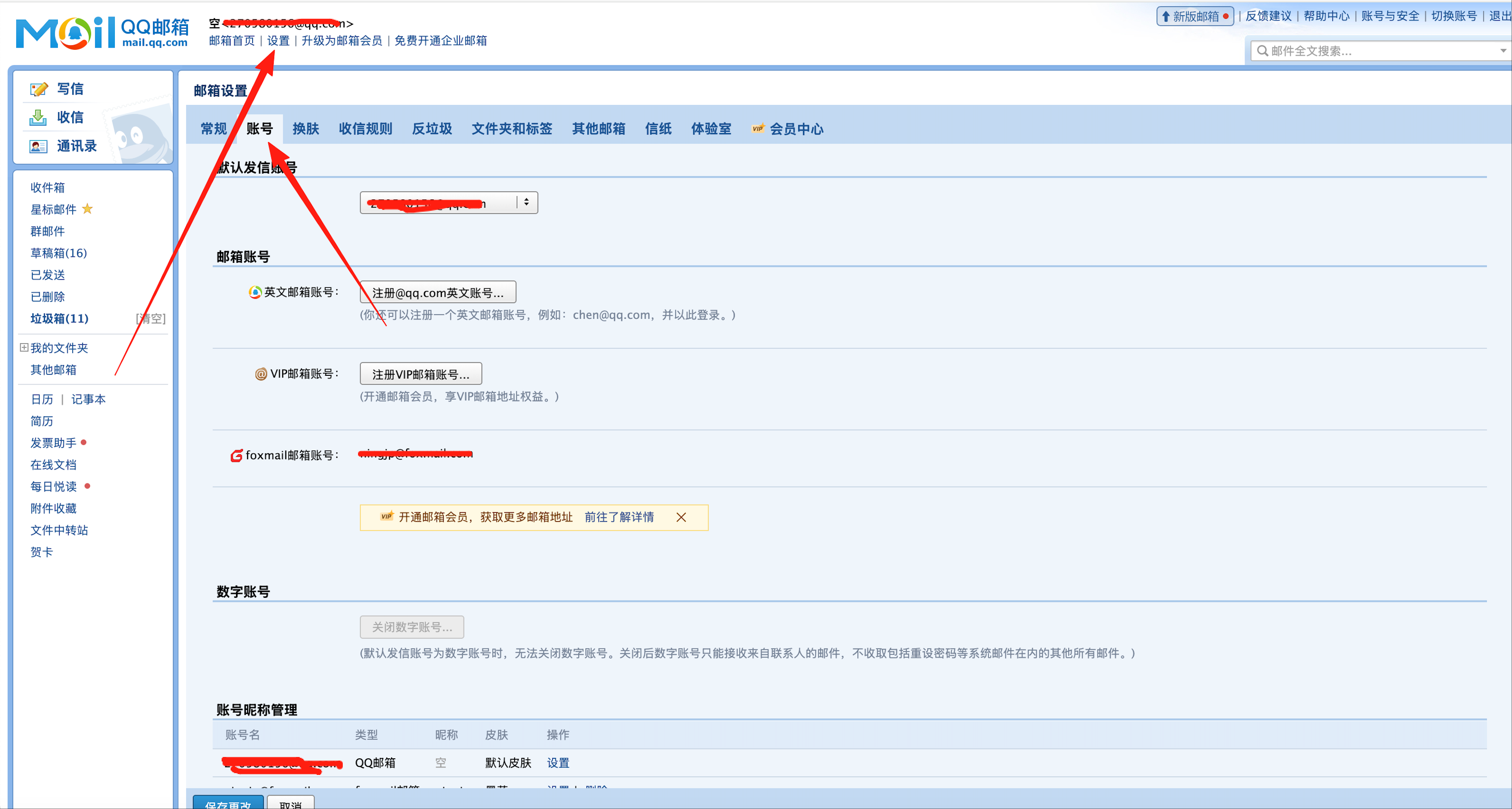The image size is (1512, 809).
Task: Close the yellow membership banner
Action: click(681, 517)
